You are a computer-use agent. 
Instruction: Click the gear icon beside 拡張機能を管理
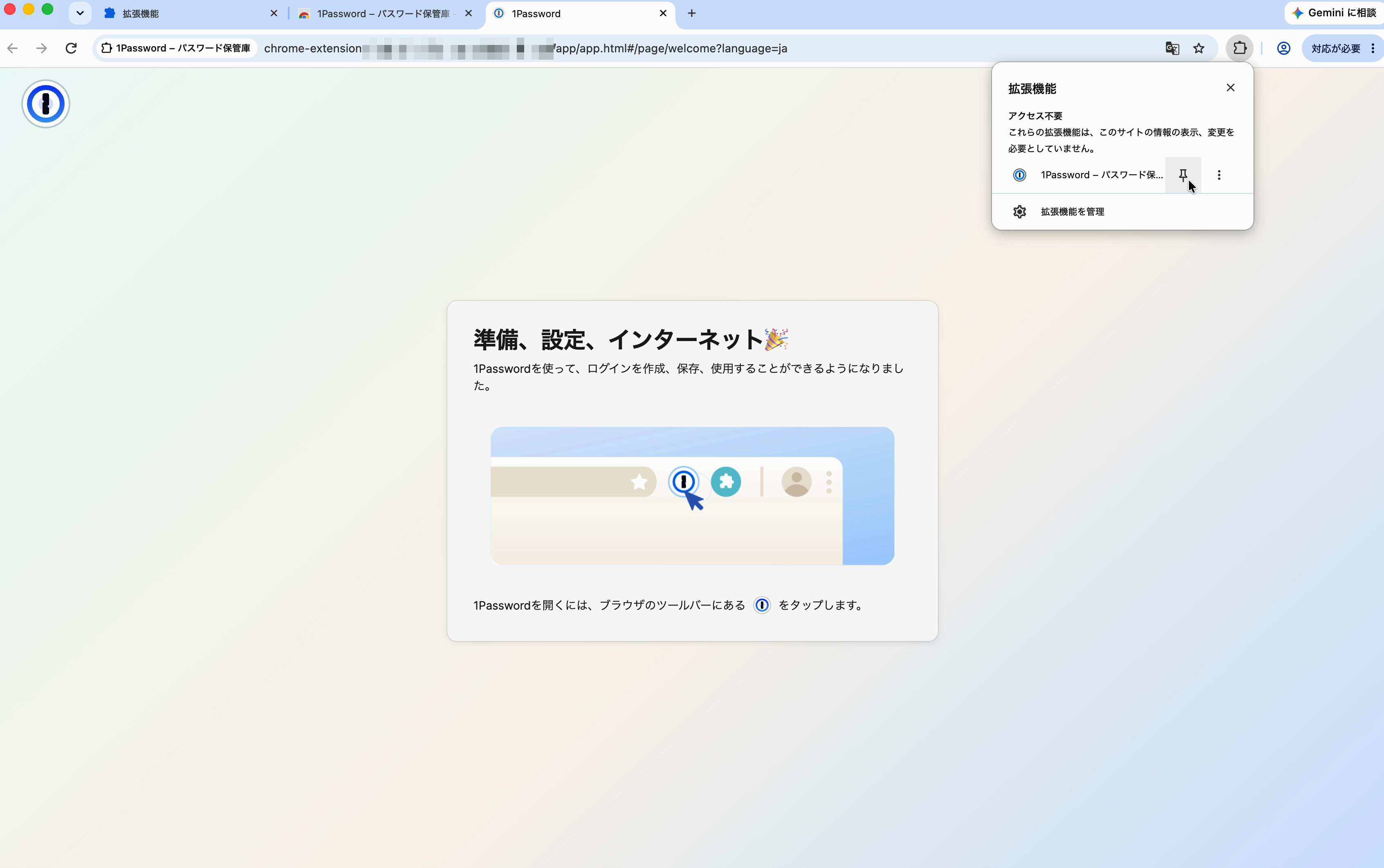coord(1019,212)
